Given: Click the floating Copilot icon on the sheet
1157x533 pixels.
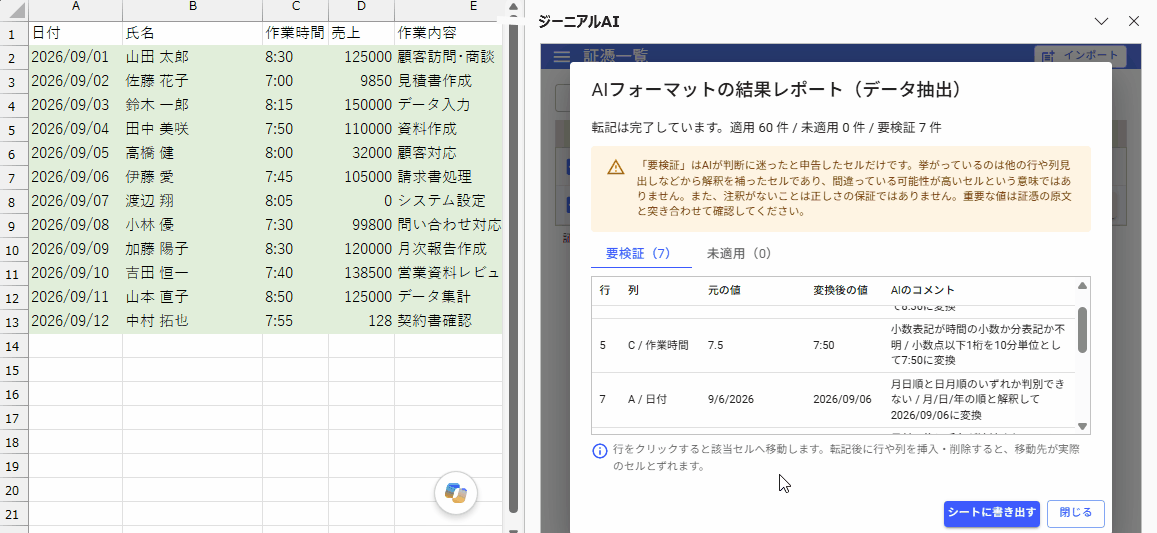Looking at the screenshot, I should coord(456,493).
